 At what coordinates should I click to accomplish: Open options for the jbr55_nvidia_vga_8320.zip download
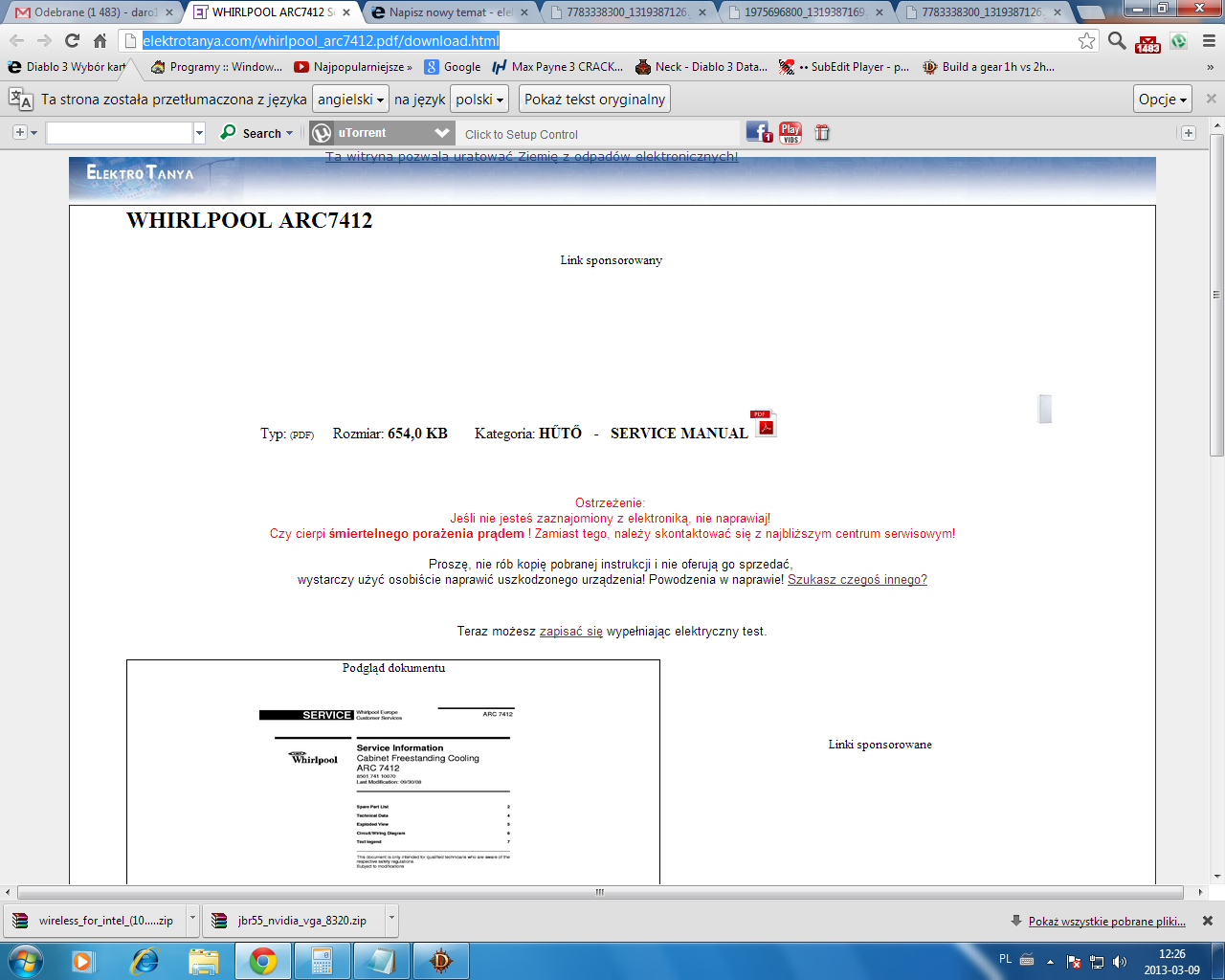click(391, 921)
